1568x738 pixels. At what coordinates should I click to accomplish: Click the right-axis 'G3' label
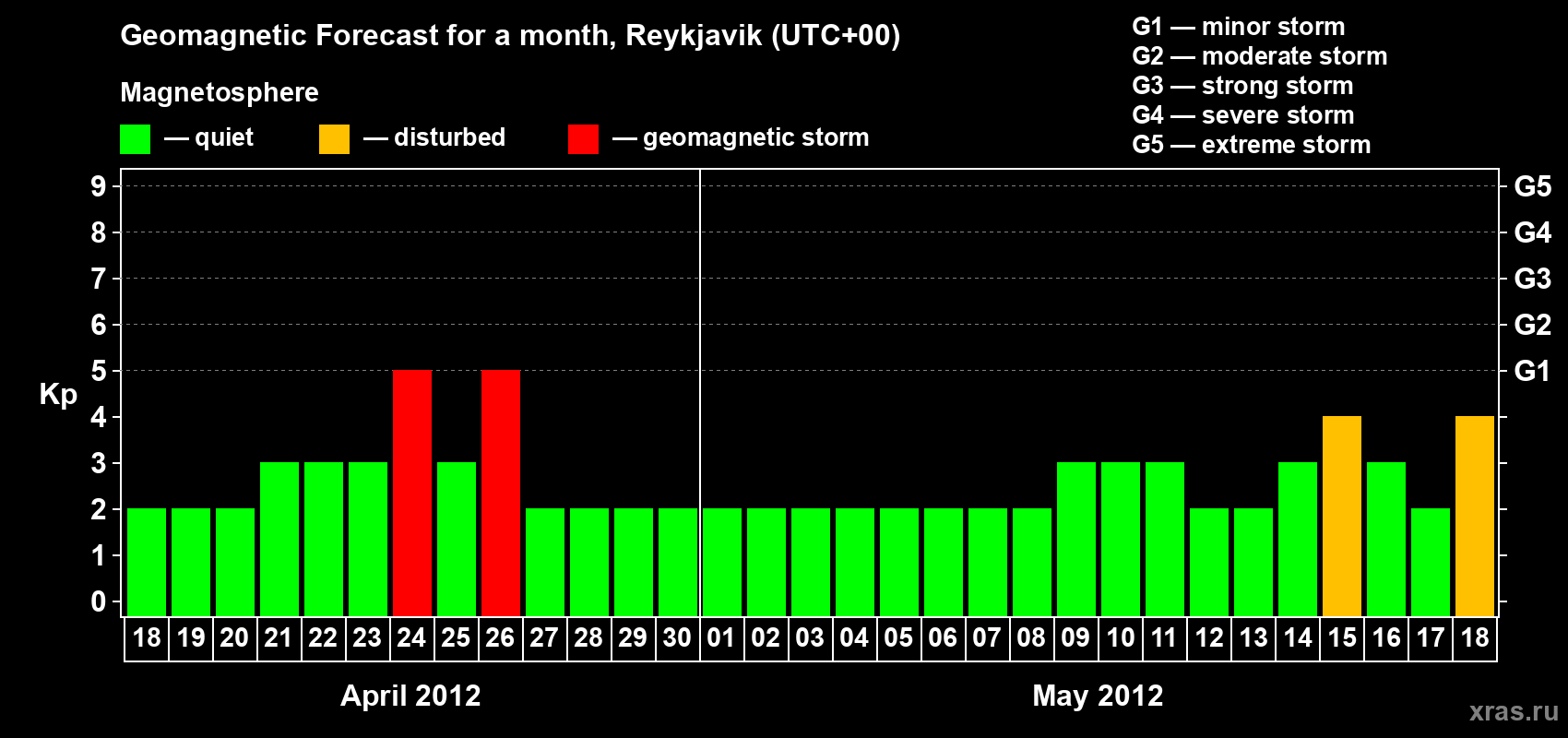click(1533, 279)
